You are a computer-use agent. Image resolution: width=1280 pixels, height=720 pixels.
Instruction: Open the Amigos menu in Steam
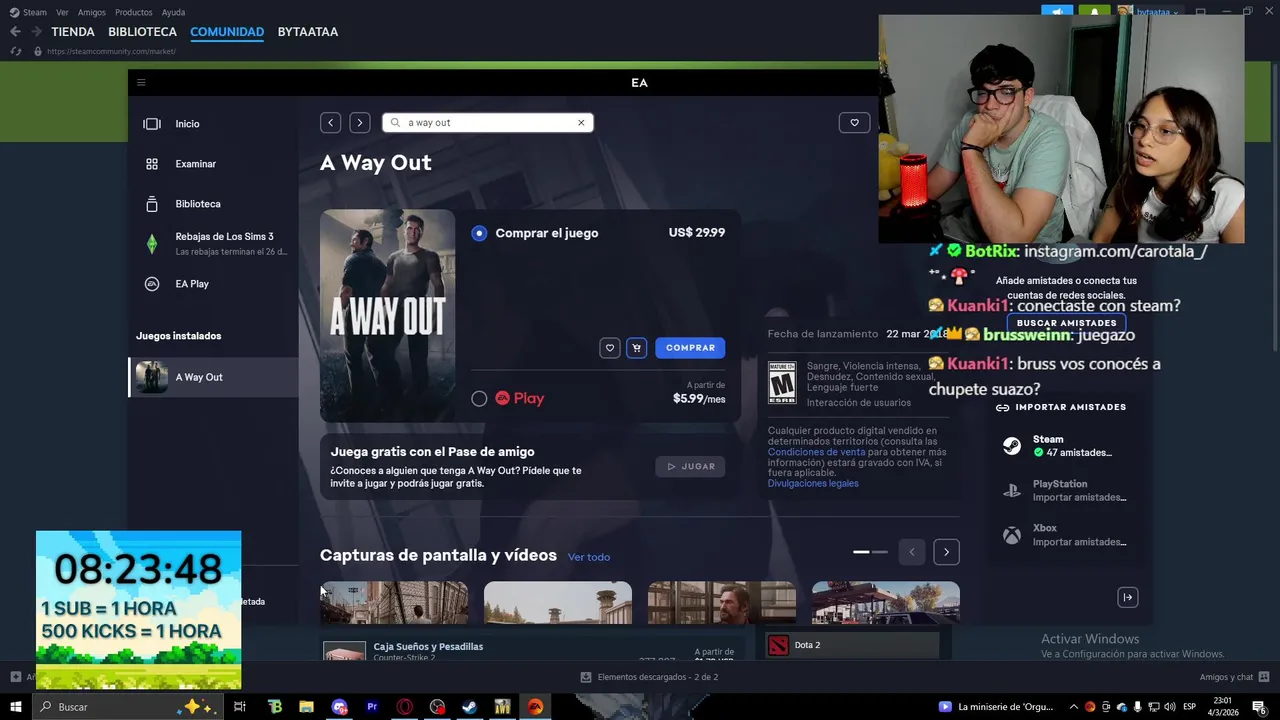point(92,12)
